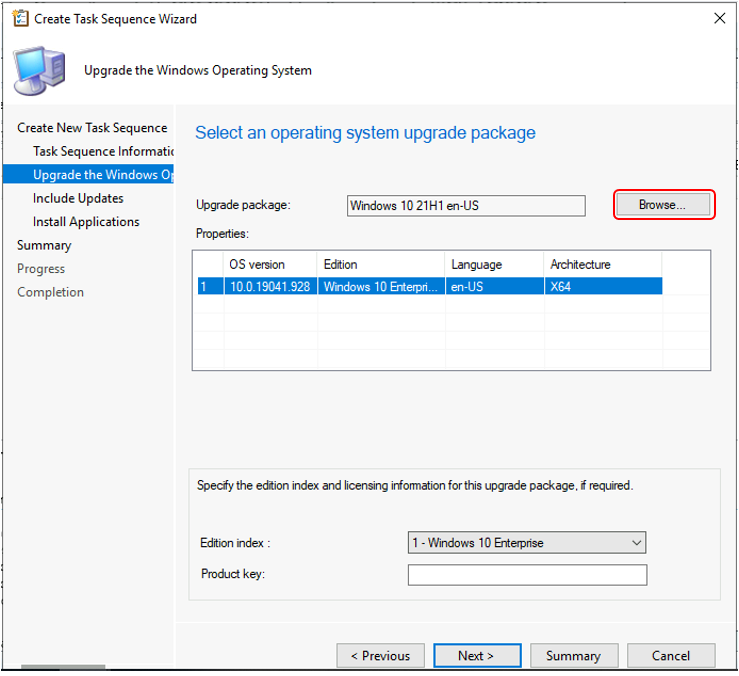Viewport: 739px width, 676px height.
Task: Cancel the Create Task Sequence Wizard
Action: 671,655
